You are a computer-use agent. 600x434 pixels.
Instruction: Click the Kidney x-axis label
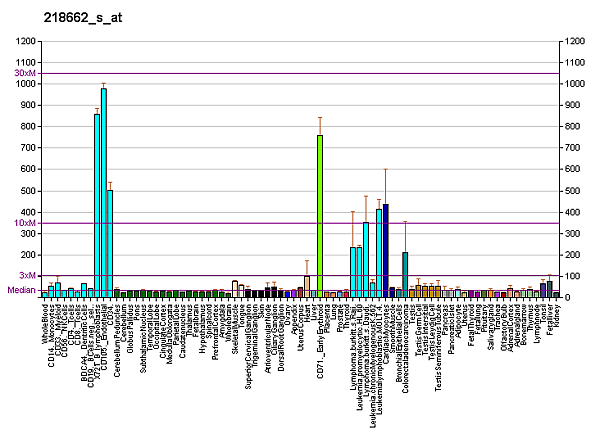pos(556,313)
